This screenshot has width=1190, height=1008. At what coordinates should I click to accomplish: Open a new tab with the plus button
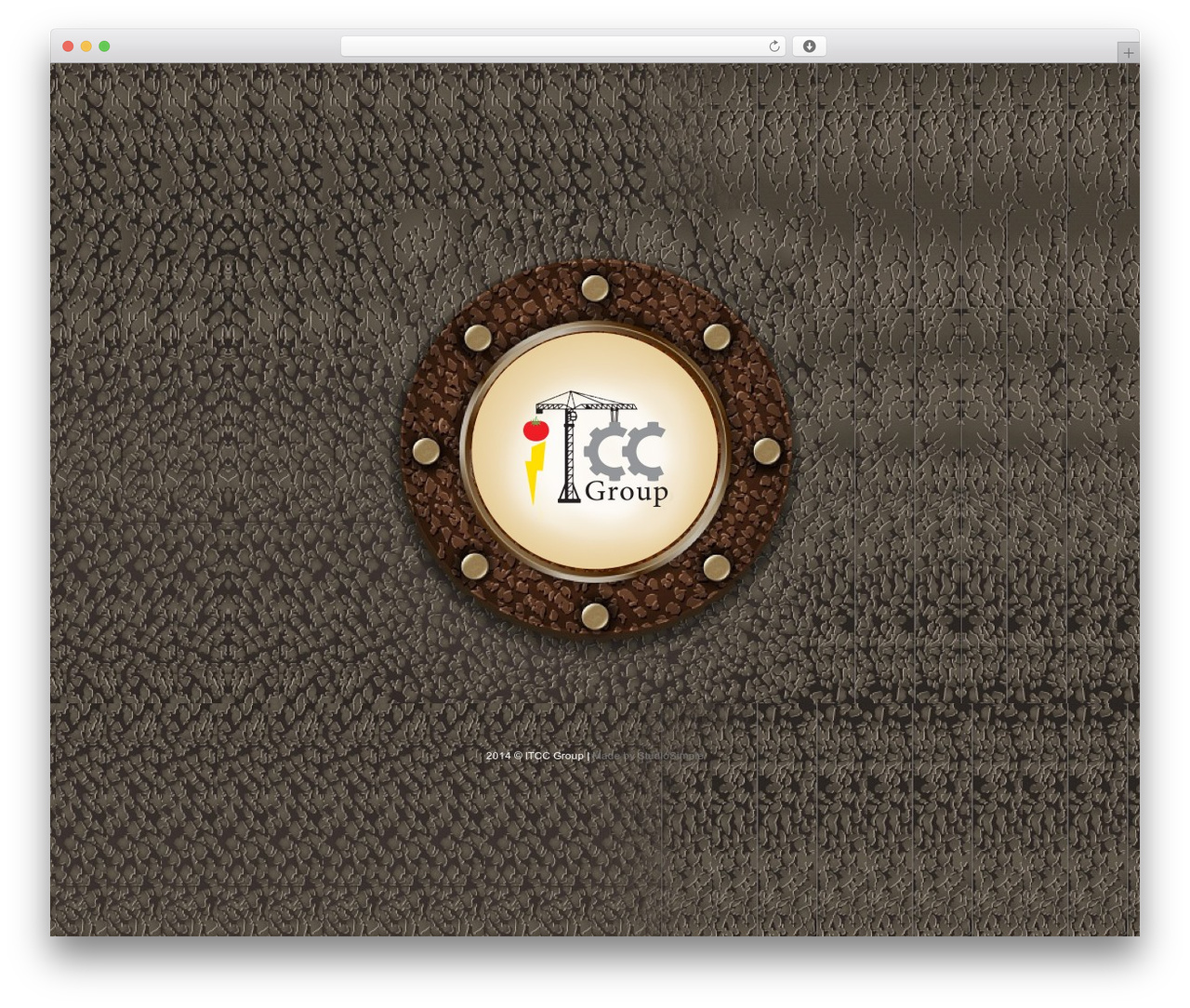(1128, 53)
